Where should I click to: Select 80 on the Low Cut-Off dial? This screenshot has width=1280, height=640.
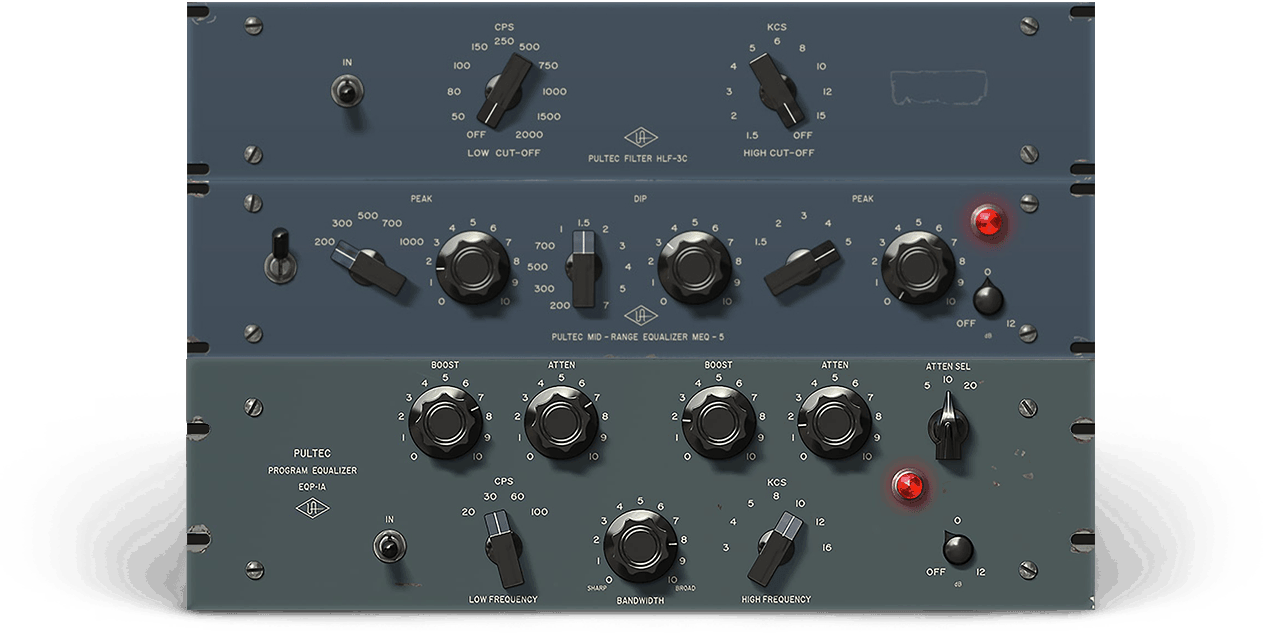coord(455,91)
